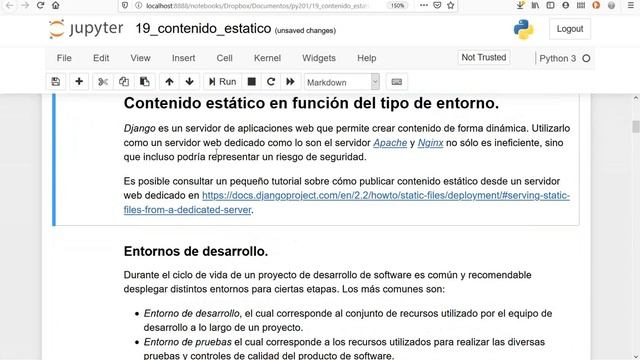Go to browser home page icon

tap(56, 5)
